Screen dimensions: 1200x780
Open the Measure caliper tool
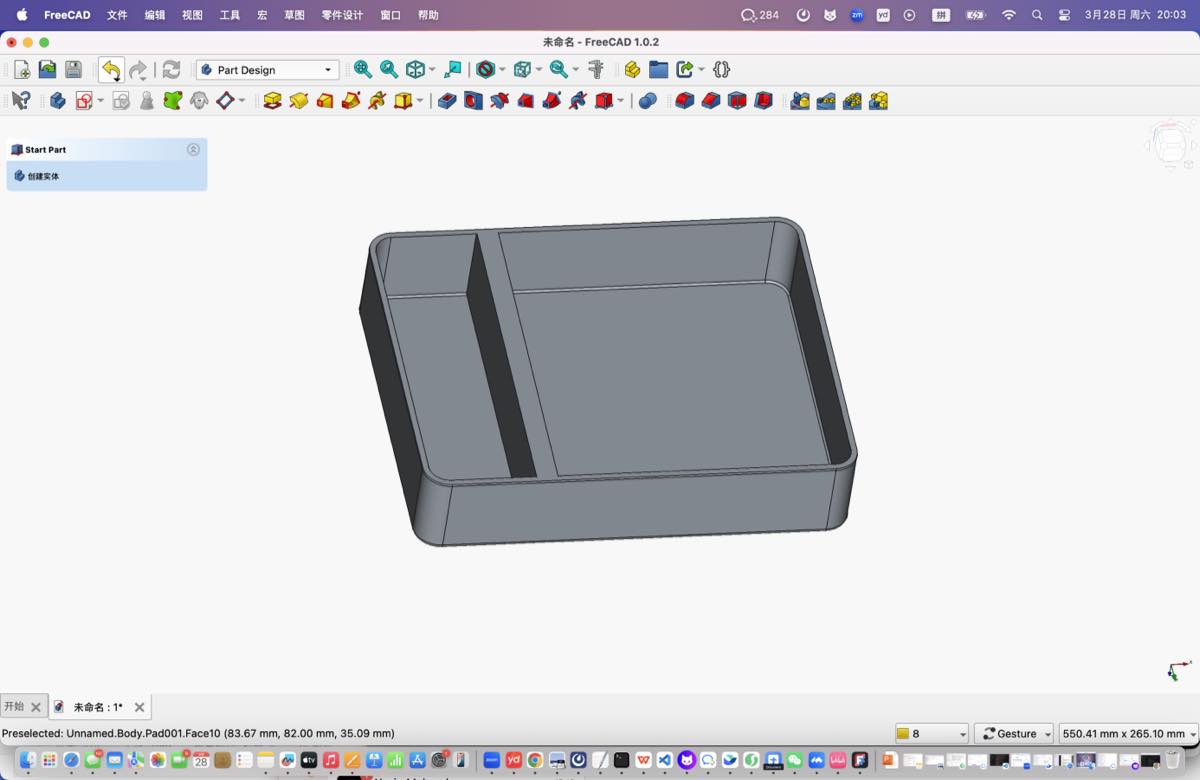tap(596, 70)
